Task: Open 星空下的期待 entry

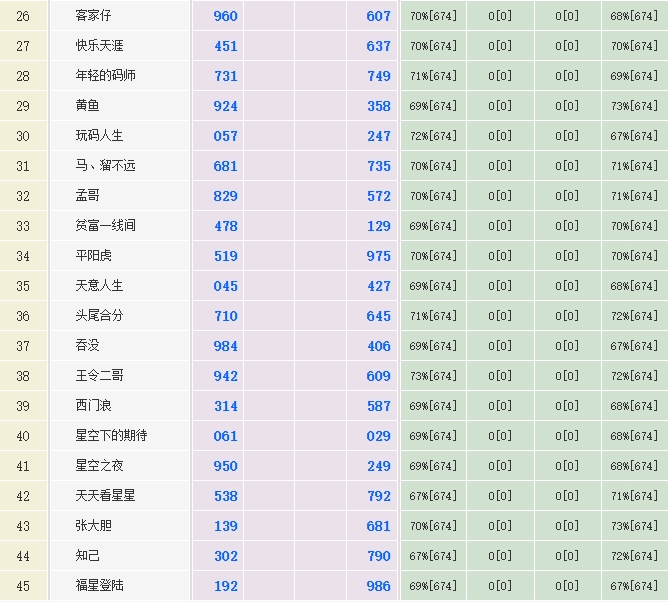Action: (111, 436)
